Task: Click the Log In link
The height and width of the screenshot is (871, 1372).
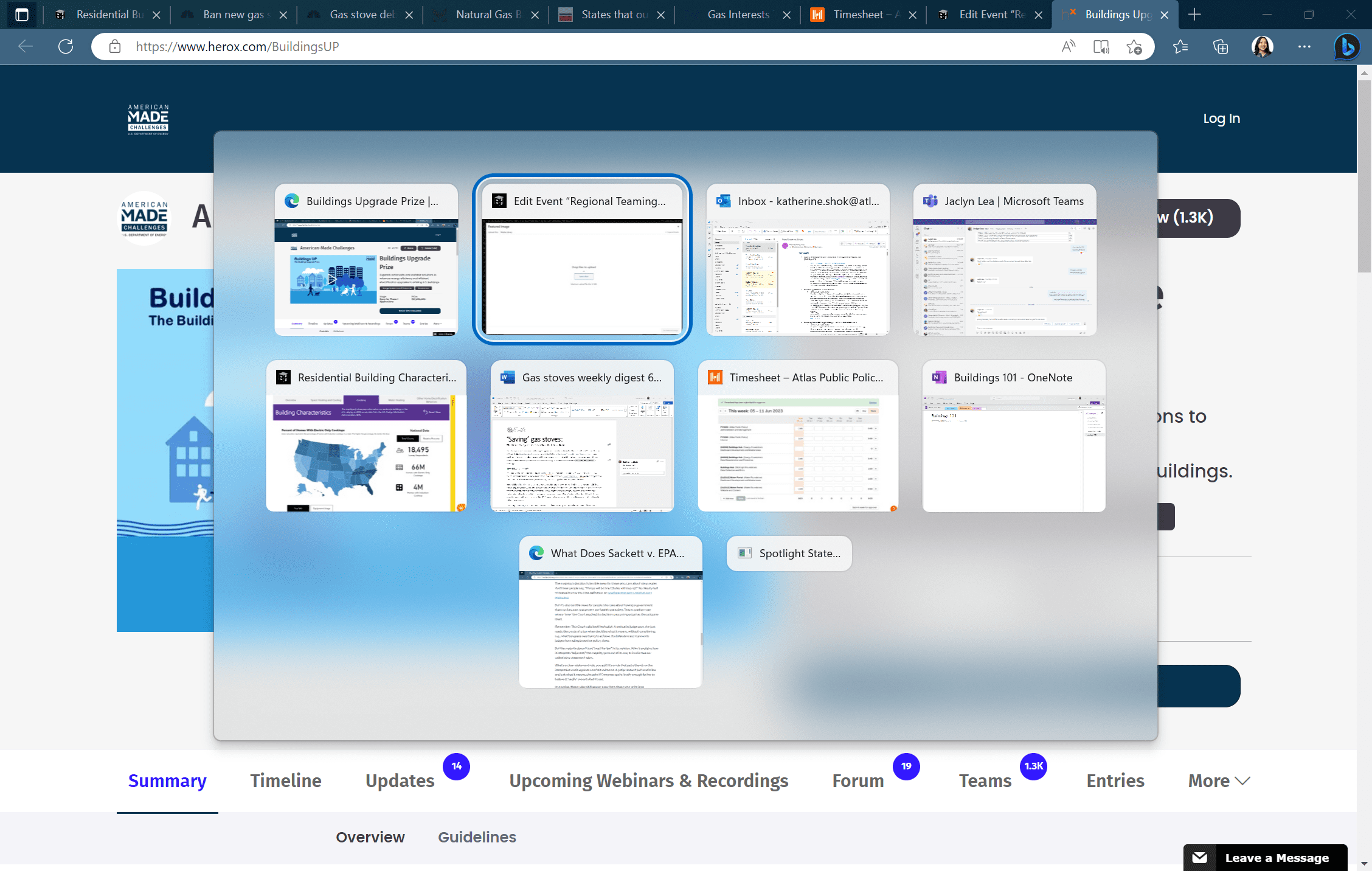Action: [x=1221, y=118]
